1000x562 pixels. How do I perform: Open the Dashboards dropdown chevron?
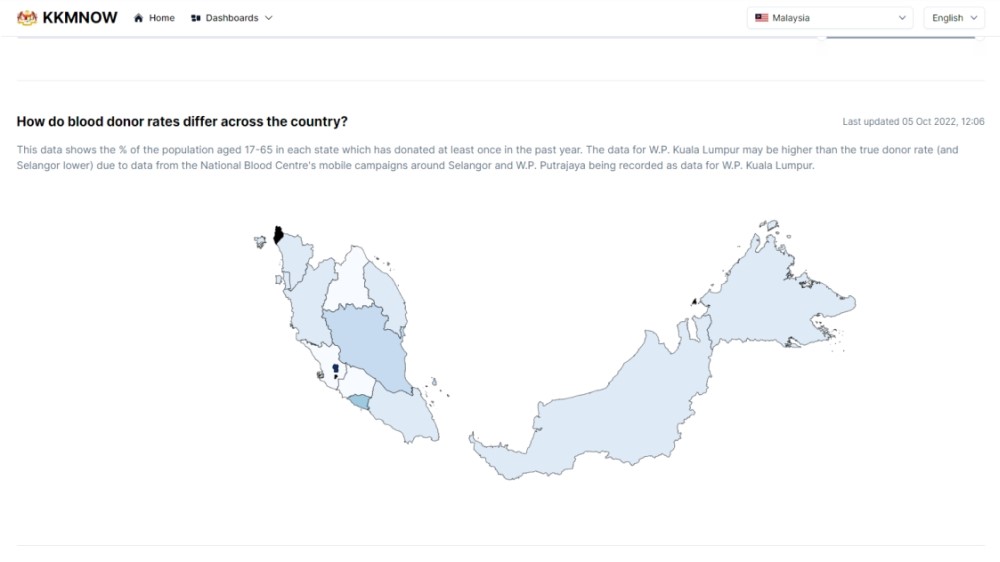268,18
